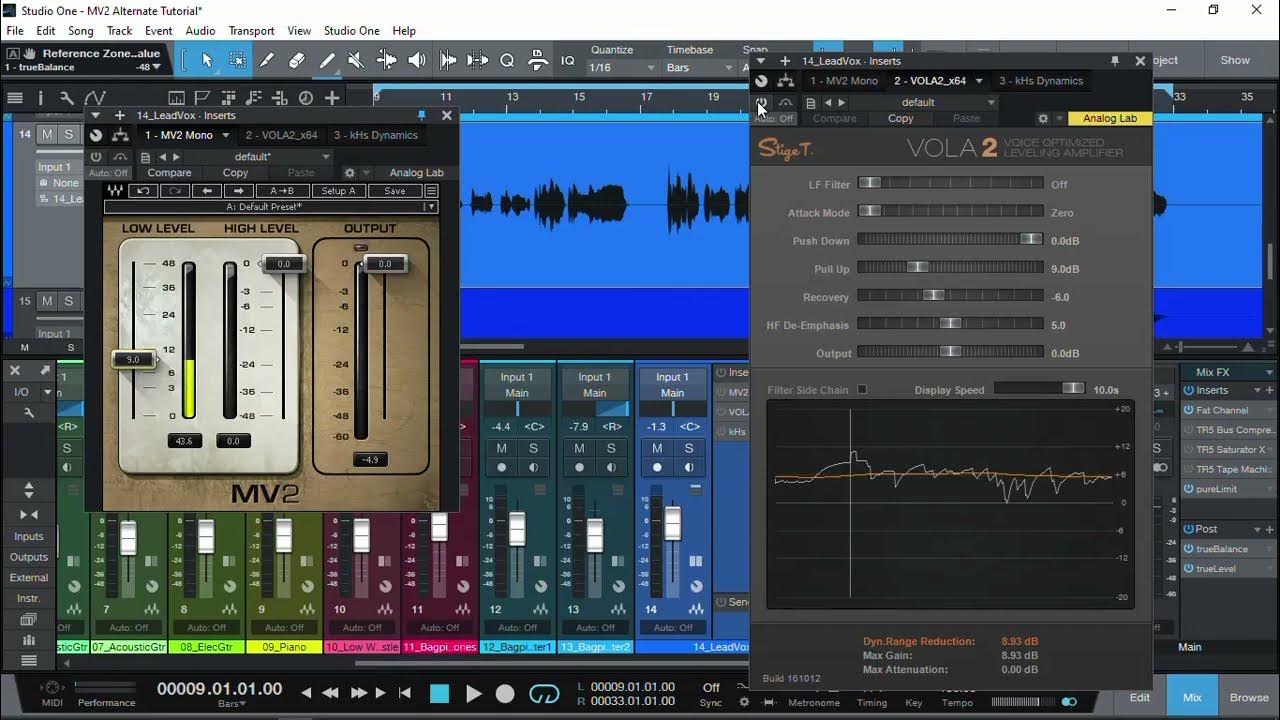Click the Stop transport button

coord(439,694)
